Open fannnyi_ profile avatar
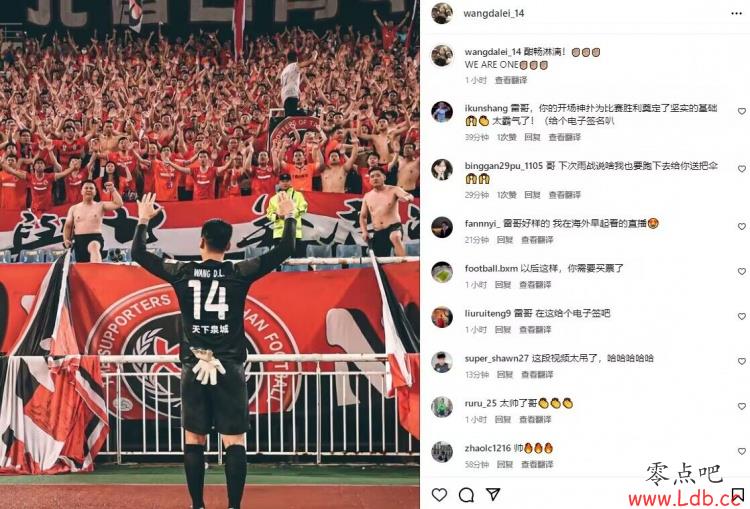Viewport: 750px width, 509px height. (x=442, y=227)
